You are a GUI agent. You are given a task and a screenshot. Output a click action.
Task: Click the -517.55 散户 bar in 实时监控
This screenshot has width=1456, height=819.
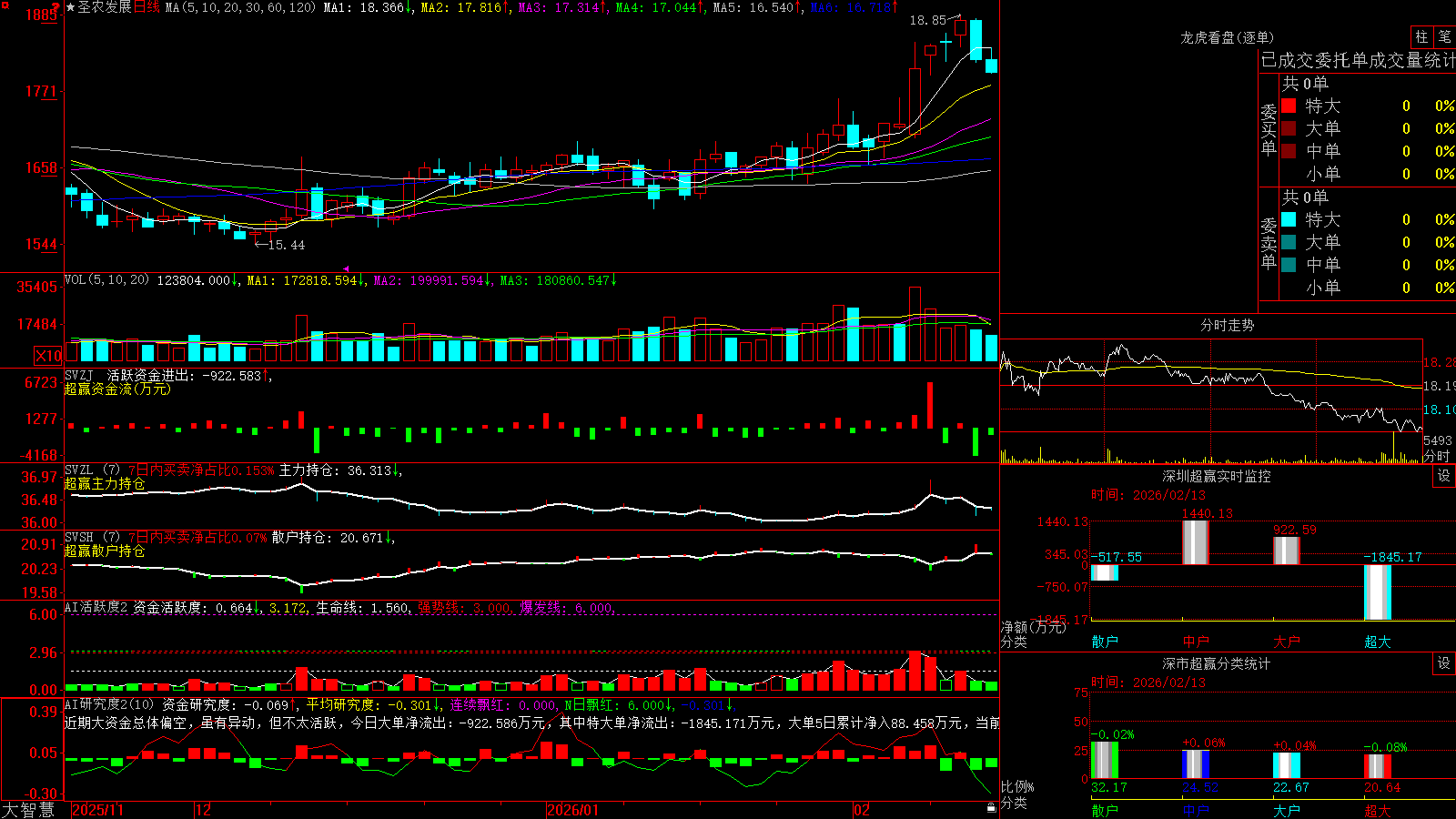(x=1104, y=572)
